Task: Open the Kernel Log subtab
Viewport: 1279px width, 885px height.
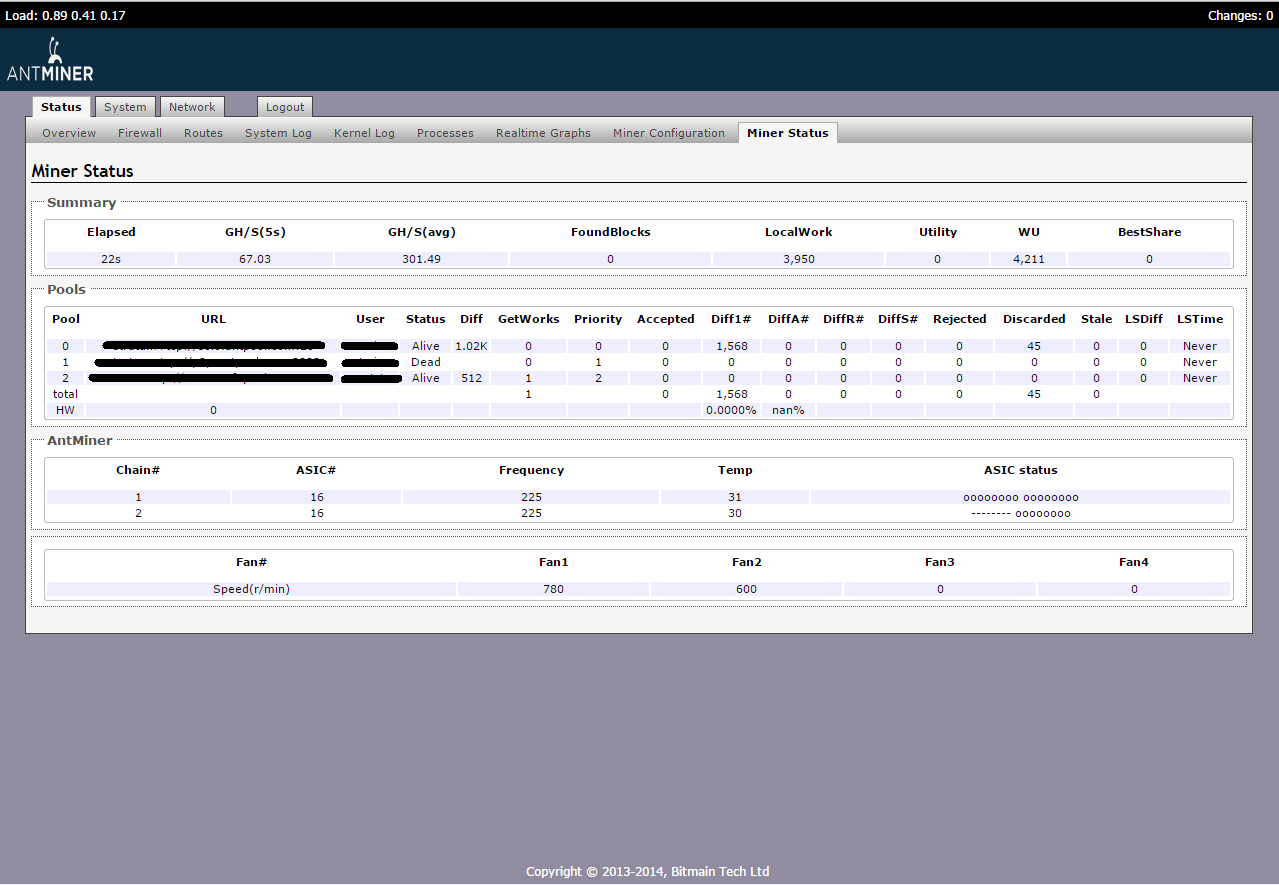Action: [364, 133]
